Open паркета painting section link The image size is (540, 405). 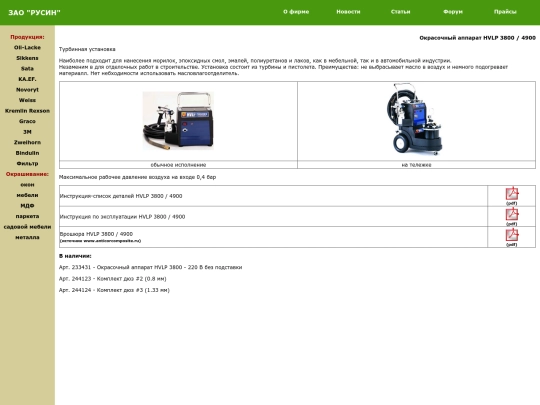click(x=27, y=216)
